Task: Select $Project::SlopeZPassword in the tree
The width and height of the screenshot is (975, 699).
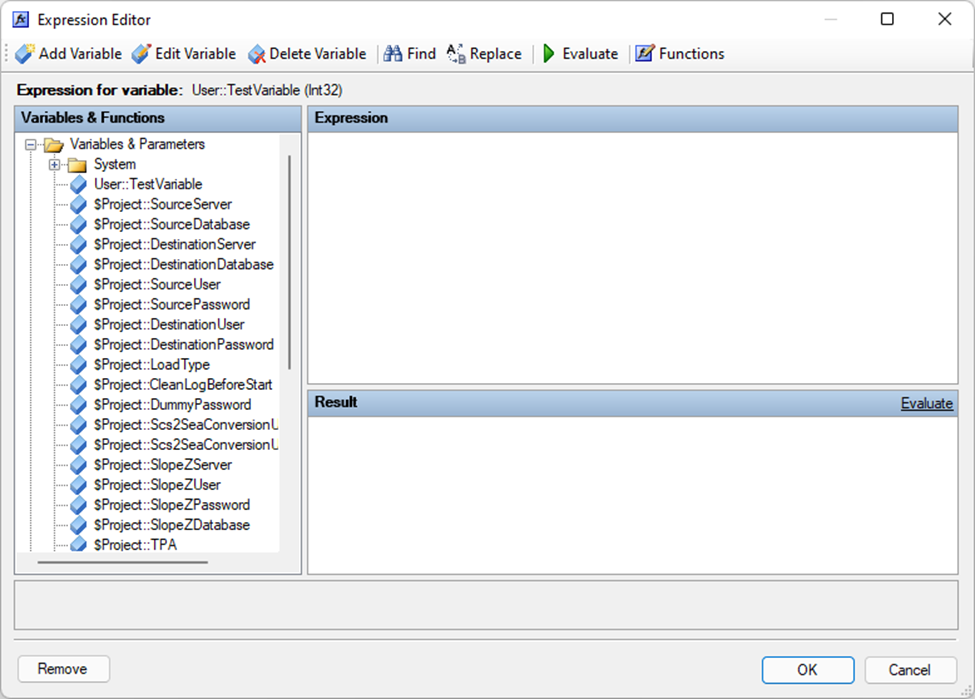Action: (172, 504)
